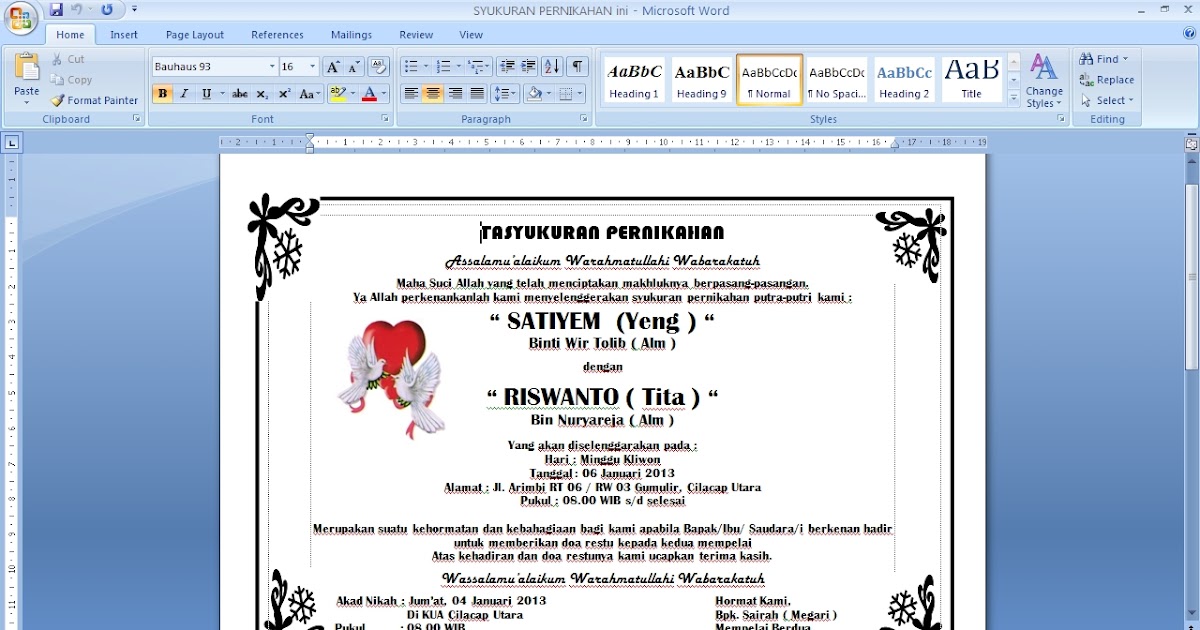
Task: Toggle Strikethrough formatting
Action: coord(239,94)
